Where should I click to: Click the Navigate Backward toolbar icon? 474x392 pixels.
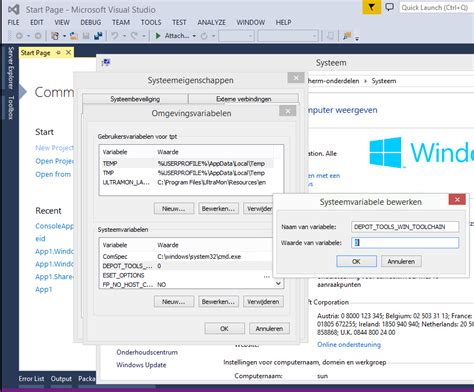(19, 36)
